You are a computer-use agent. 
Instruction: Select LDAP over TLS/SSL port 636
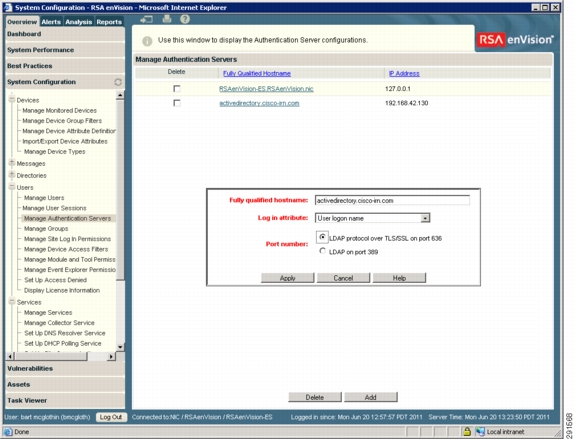[x=322, y=237]
